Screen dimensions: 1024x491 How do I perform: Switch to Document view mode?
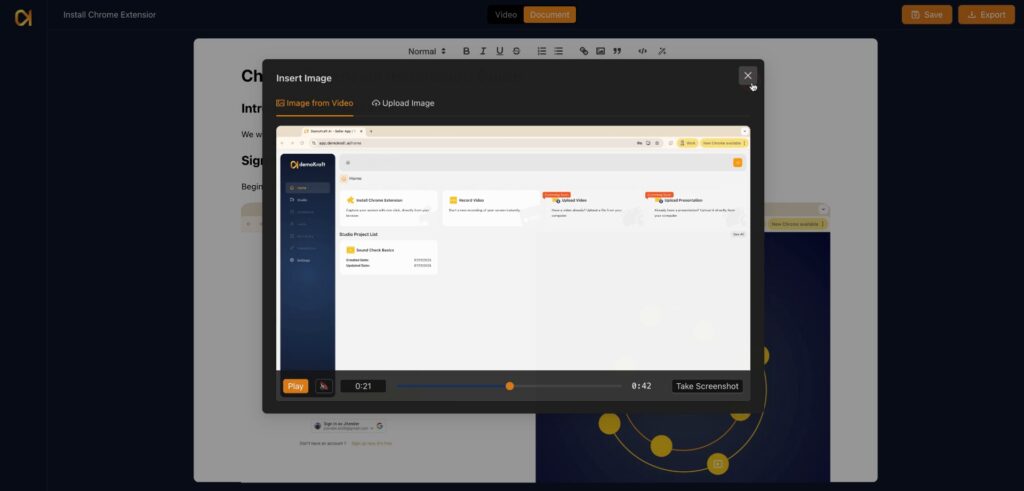tap(549, 15)
